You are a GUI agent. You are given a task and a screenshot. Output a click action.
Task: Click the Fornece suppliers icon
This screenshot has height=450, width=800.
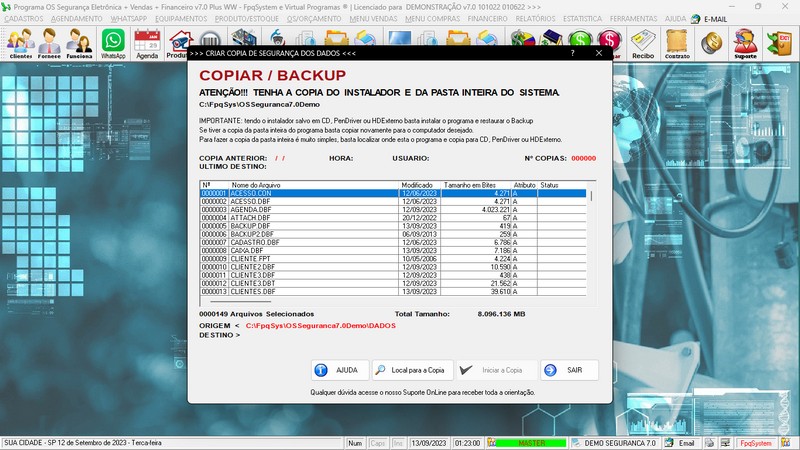tap(50, 44)
